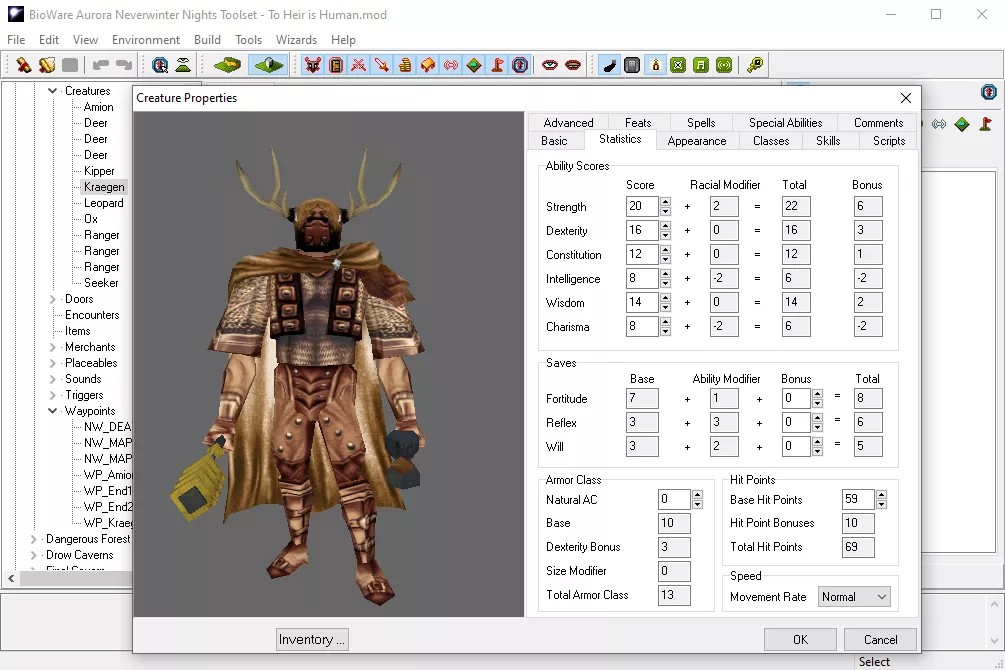The width and height of the screenshot is (1005, 670).
Task: Collapse the Creatures tree node
Action: click(x=53, y=91)
